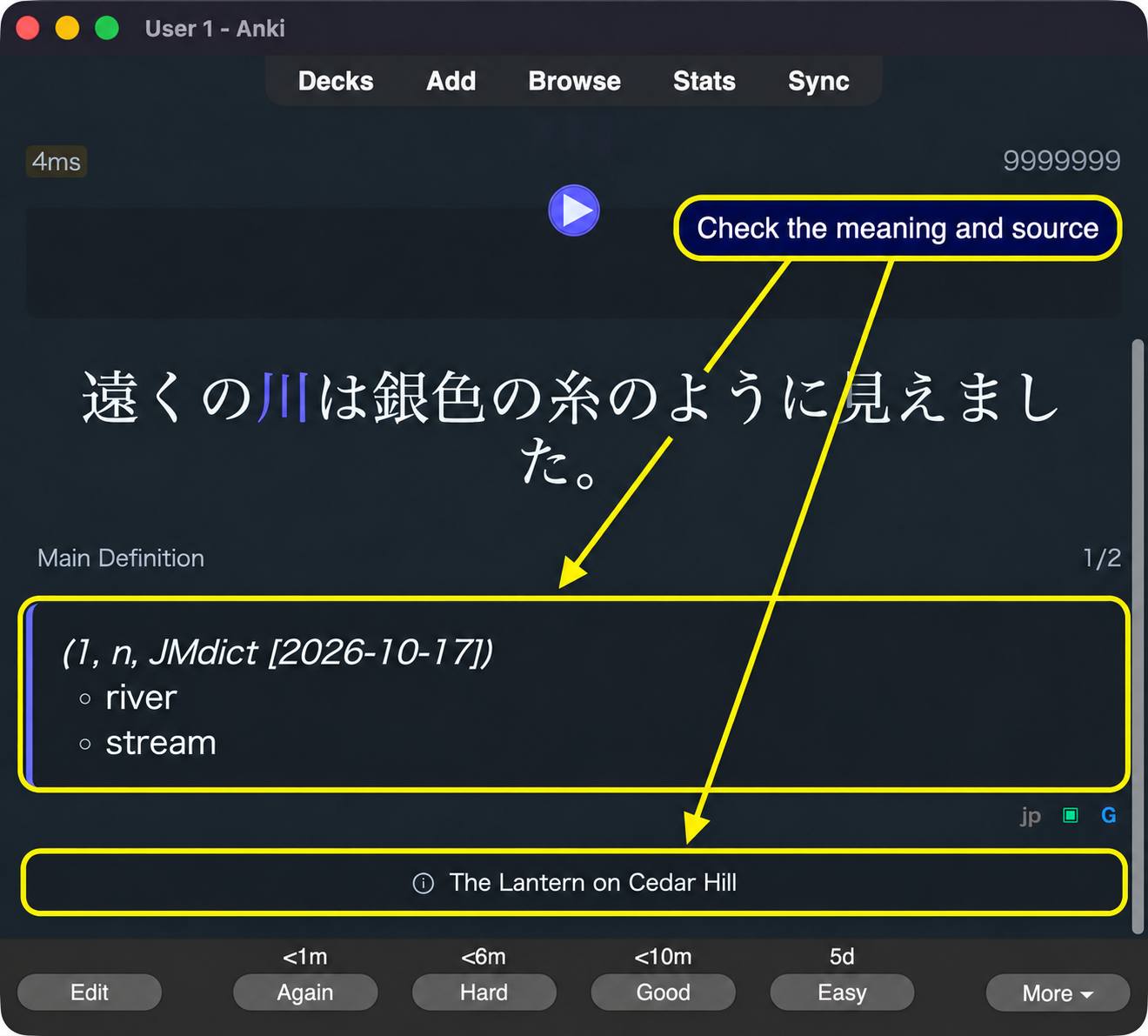Sync the collection
1148x1036 pixels.
click(818, 81)
